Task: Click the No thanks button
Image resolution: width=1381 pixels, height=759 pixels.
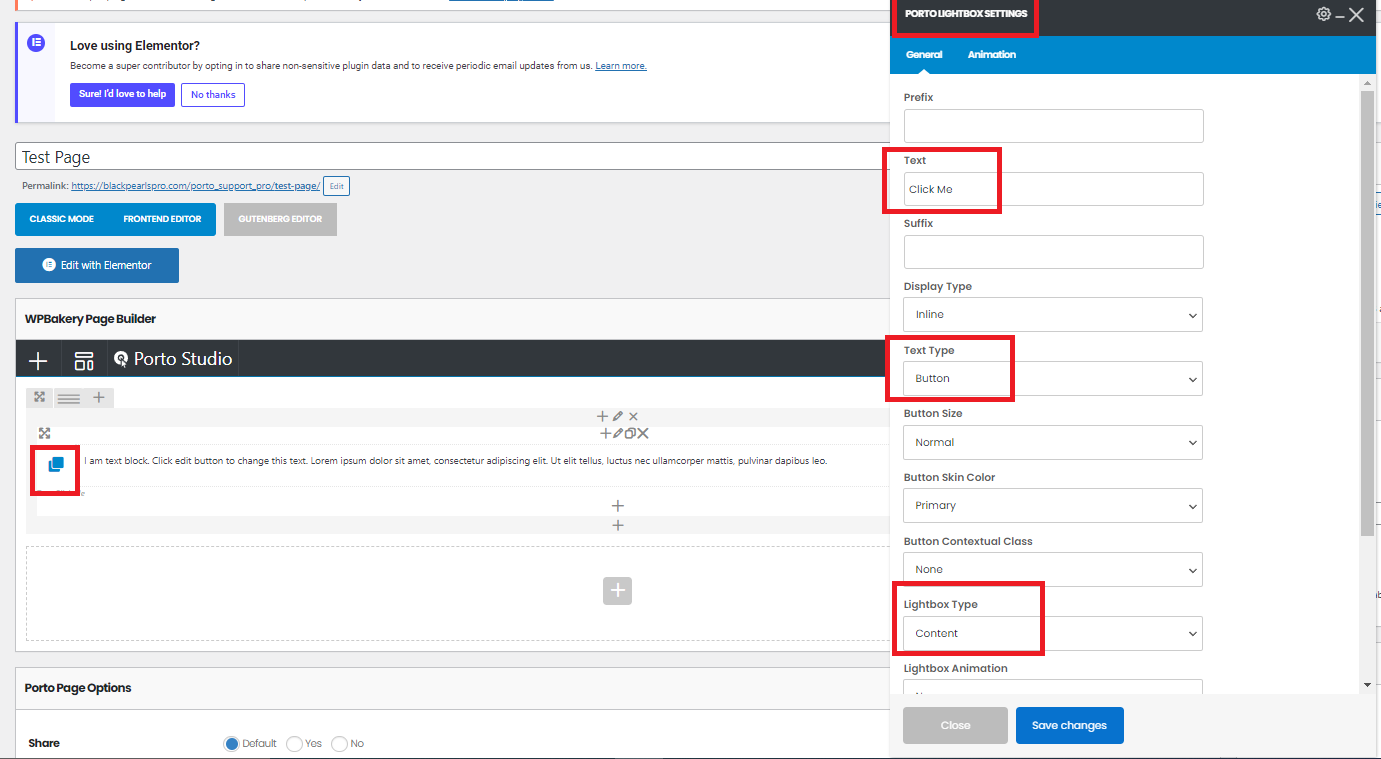Action: pyautogui.click(x=213, y=94)
